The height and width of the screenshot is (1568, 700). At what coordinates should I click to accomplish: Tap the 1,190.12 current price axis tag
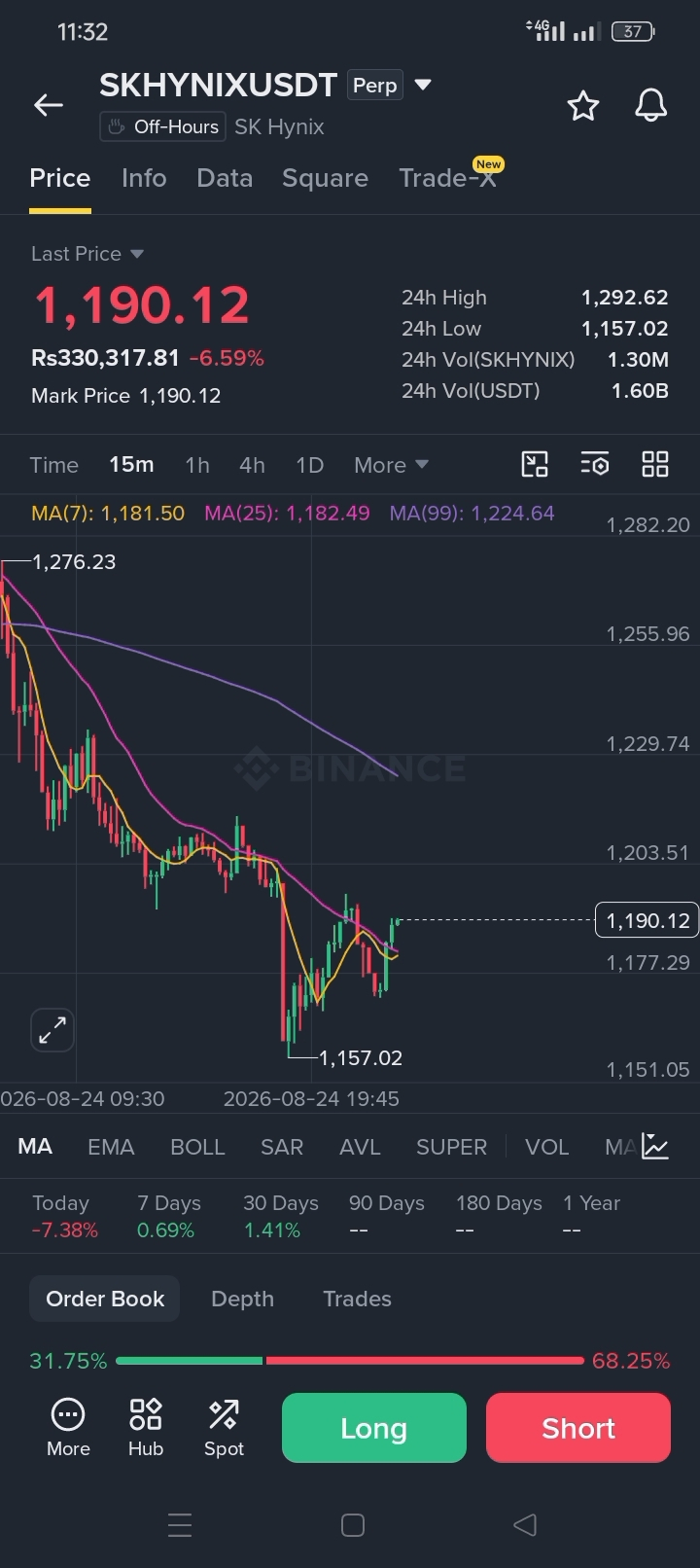[647, 920]
